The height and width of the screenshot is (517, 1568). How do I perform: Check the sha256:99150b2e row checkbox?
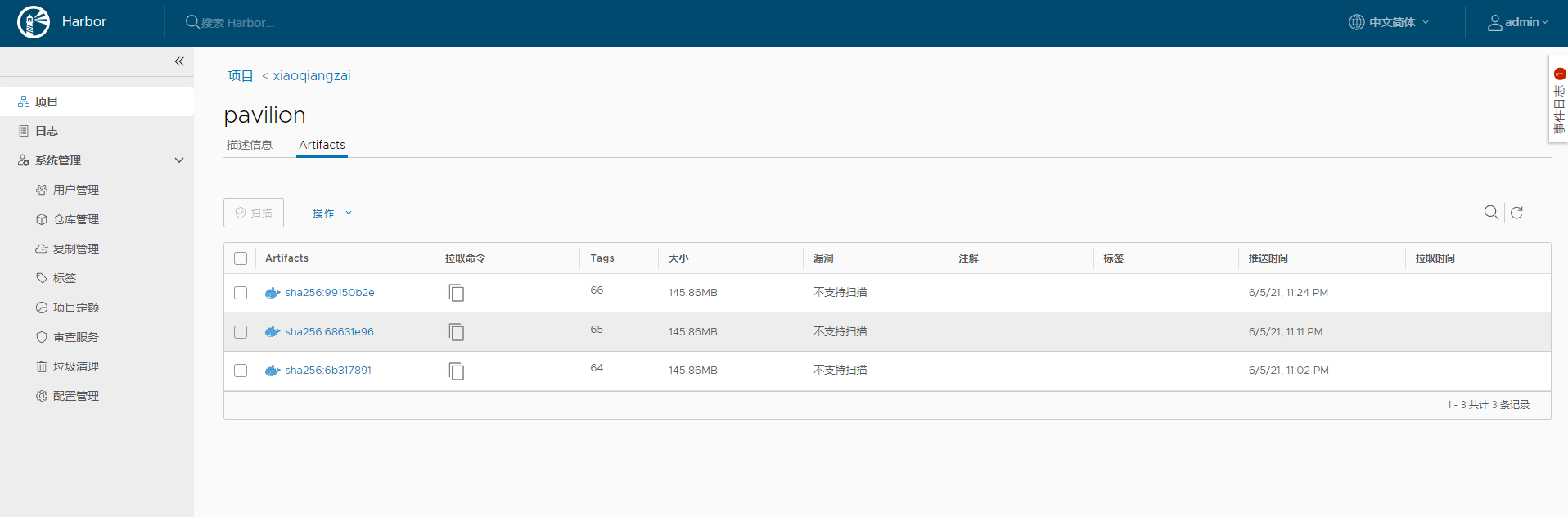click(241, 293)
